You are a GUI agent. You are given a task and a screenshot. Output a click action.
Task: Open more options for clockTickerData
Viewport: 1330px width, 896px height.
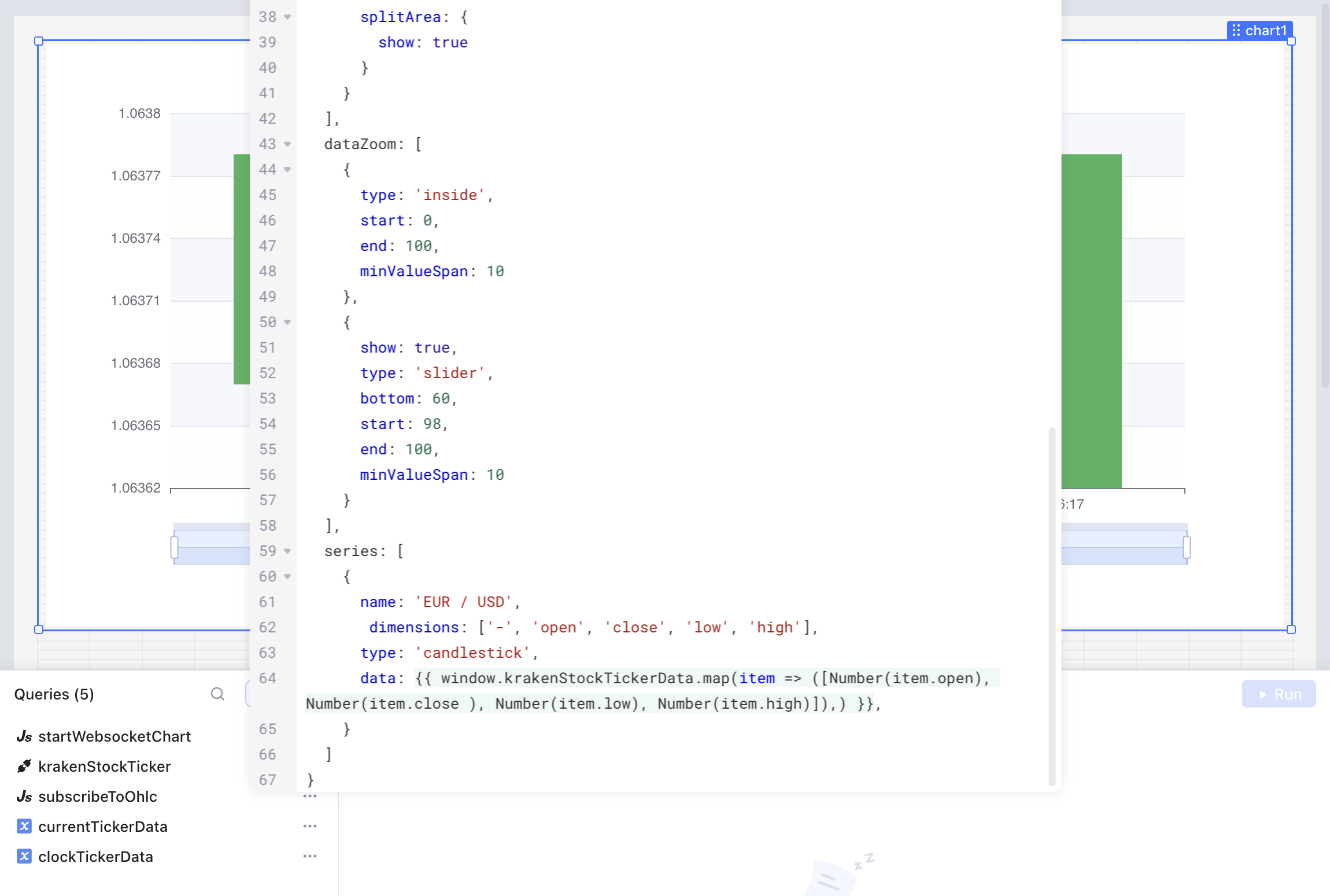pyautogui.click(x=310, y=857)
